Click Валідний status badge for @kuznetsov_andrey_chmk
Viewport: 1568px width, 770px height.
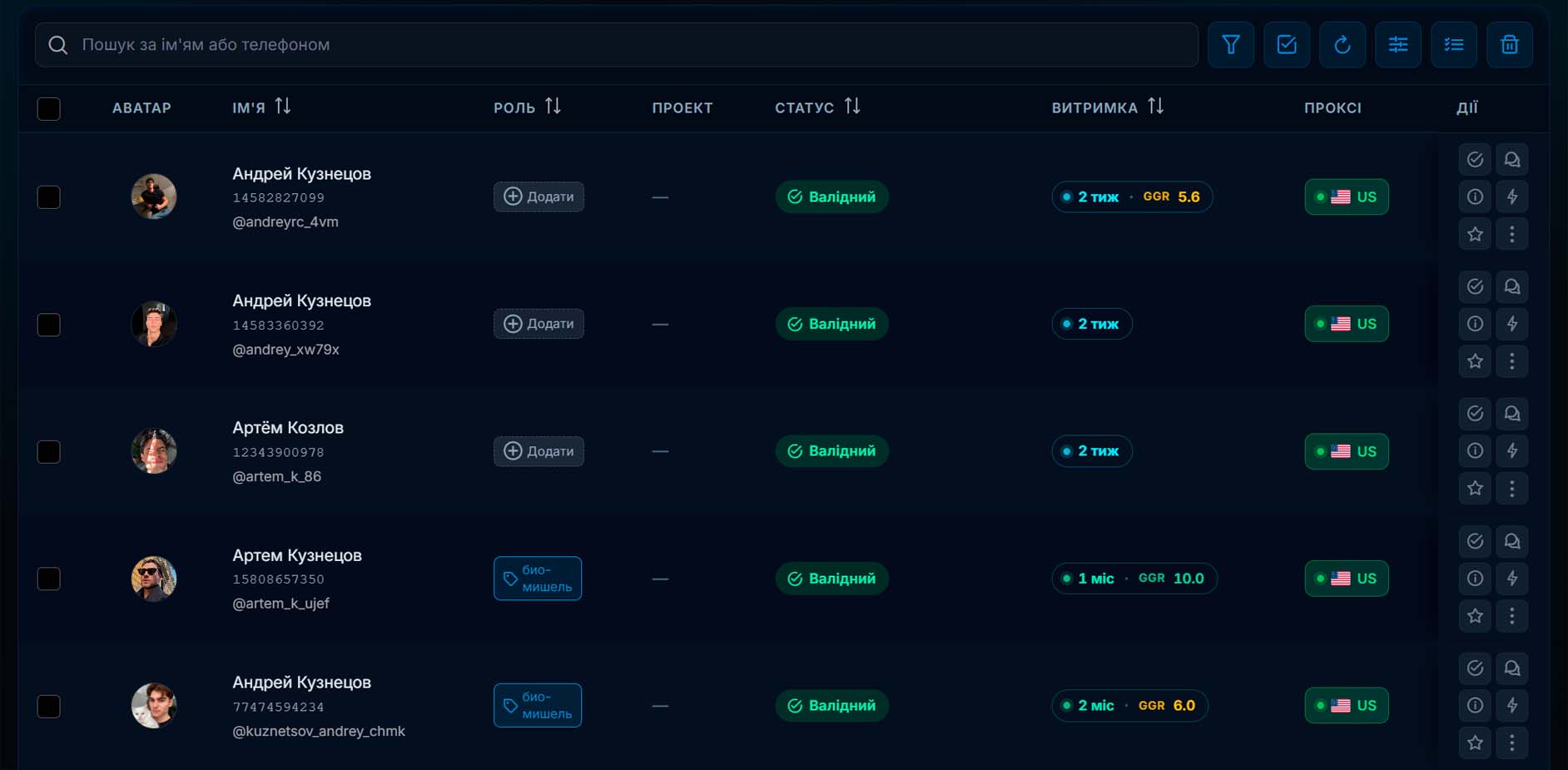click(x=831, y=706)
